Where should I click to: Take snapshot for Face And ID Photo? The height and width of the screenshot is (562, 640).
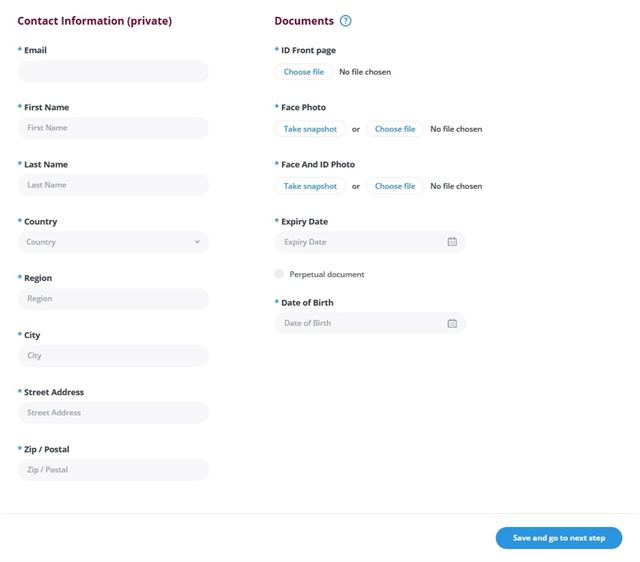pos(310,186)
